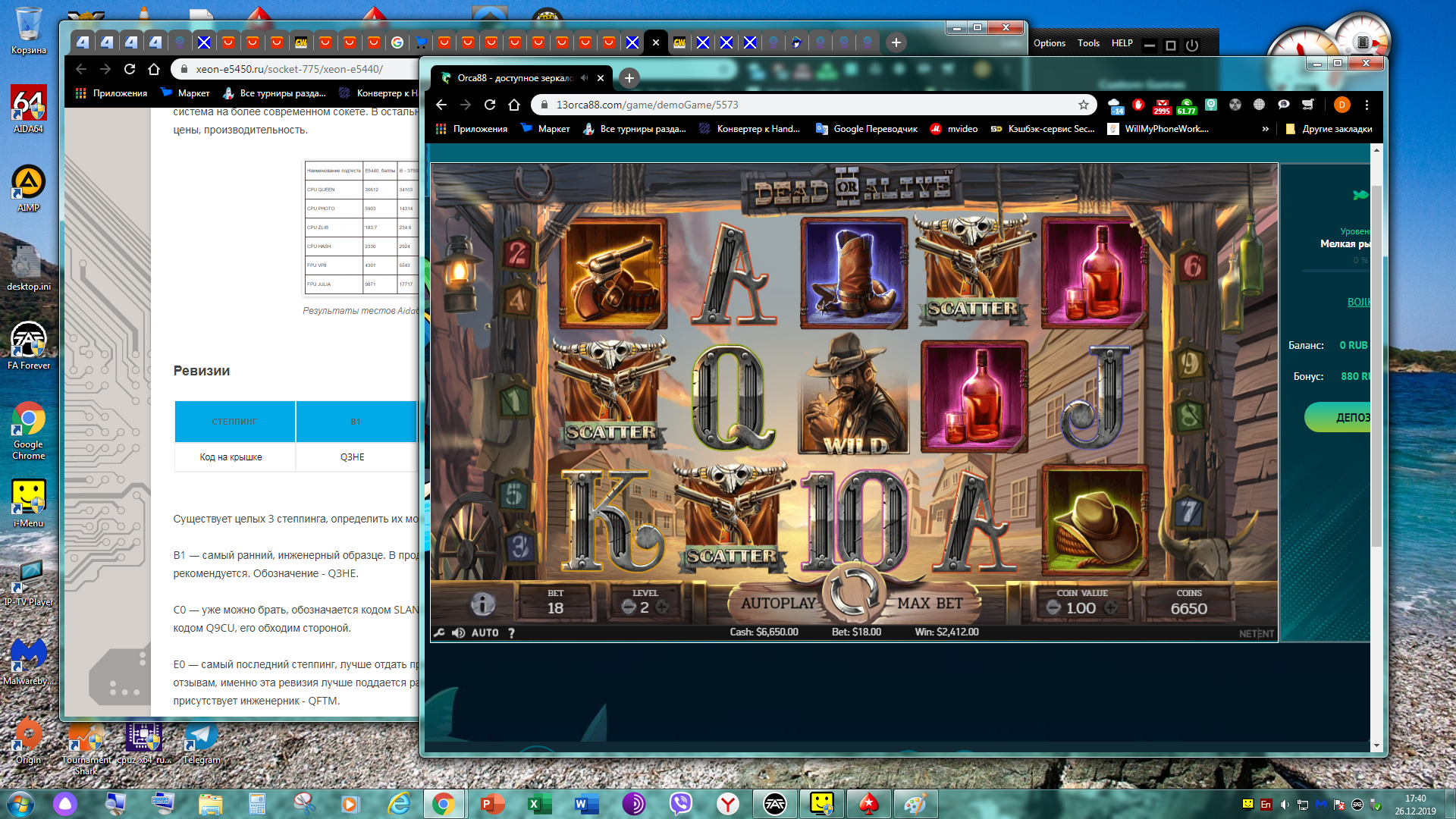1456x819 pixels.
Task: Mute the Orca88 tab audio icon
Action: point(584,77)
